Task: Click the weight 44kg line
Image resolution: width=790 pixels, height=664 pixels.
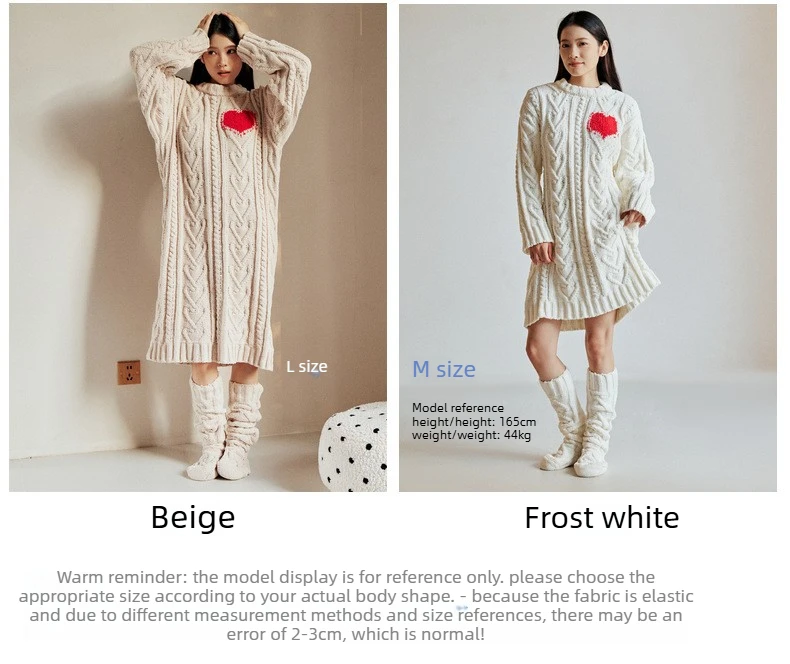Action: tap(472, 435)
